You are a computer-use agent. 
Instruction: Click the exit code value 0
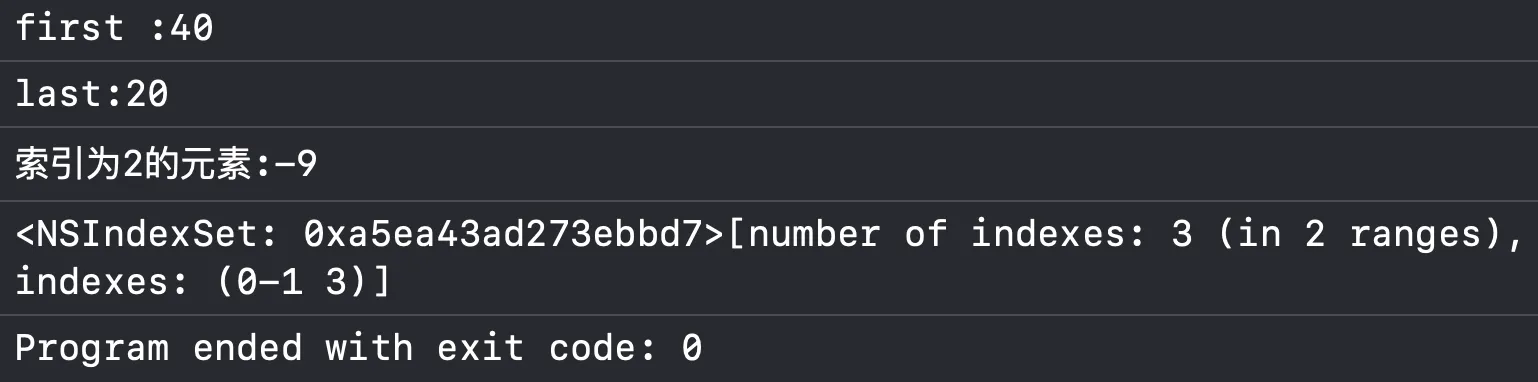tap(691, 348)
